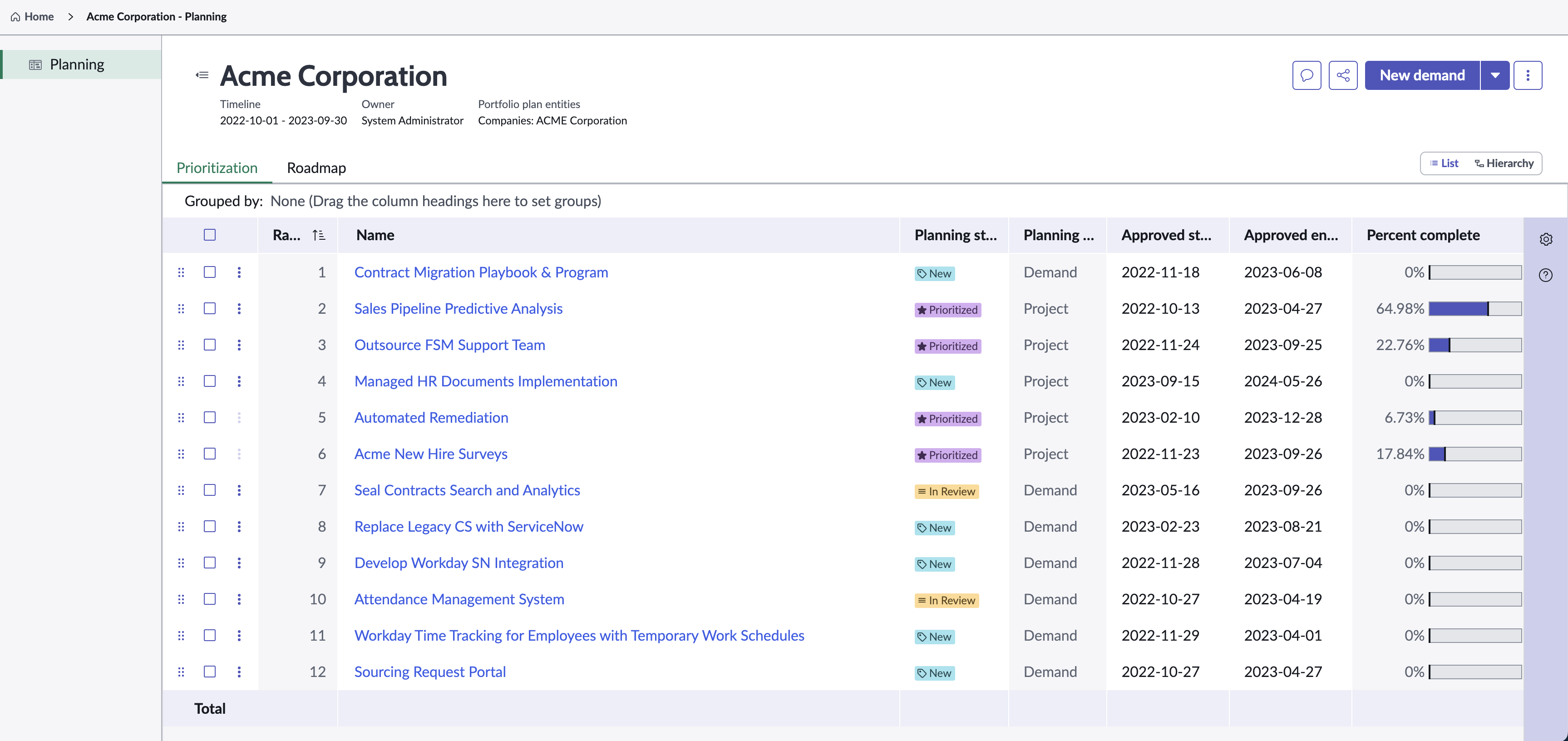Go to Home via breadcrumb link

pyautogui.click(x=39, y=16)
